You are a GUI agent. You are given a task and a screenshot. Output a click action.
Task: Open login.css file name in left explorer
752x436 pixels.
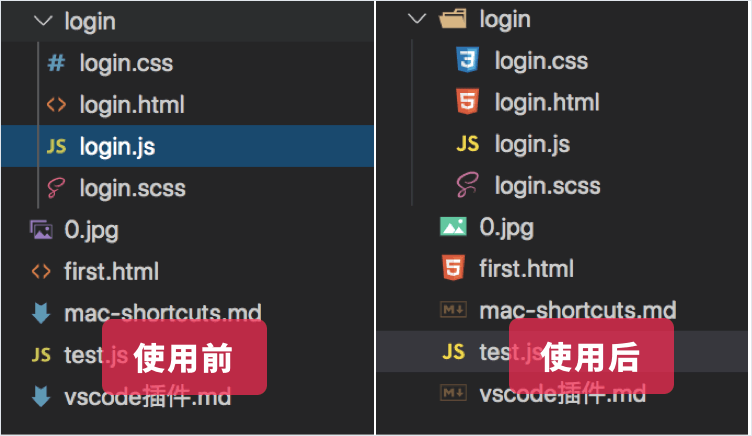point(126,63)
